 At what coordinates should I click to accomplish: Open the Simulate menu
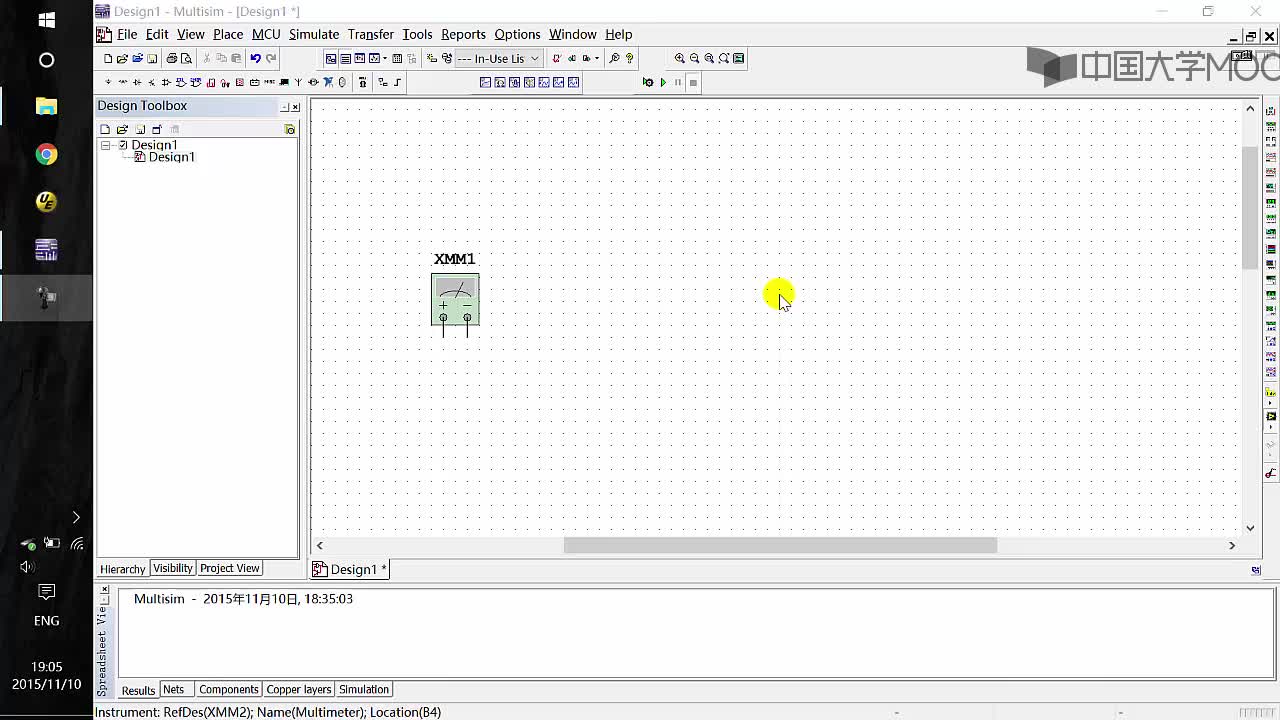[x=314, y=34]
